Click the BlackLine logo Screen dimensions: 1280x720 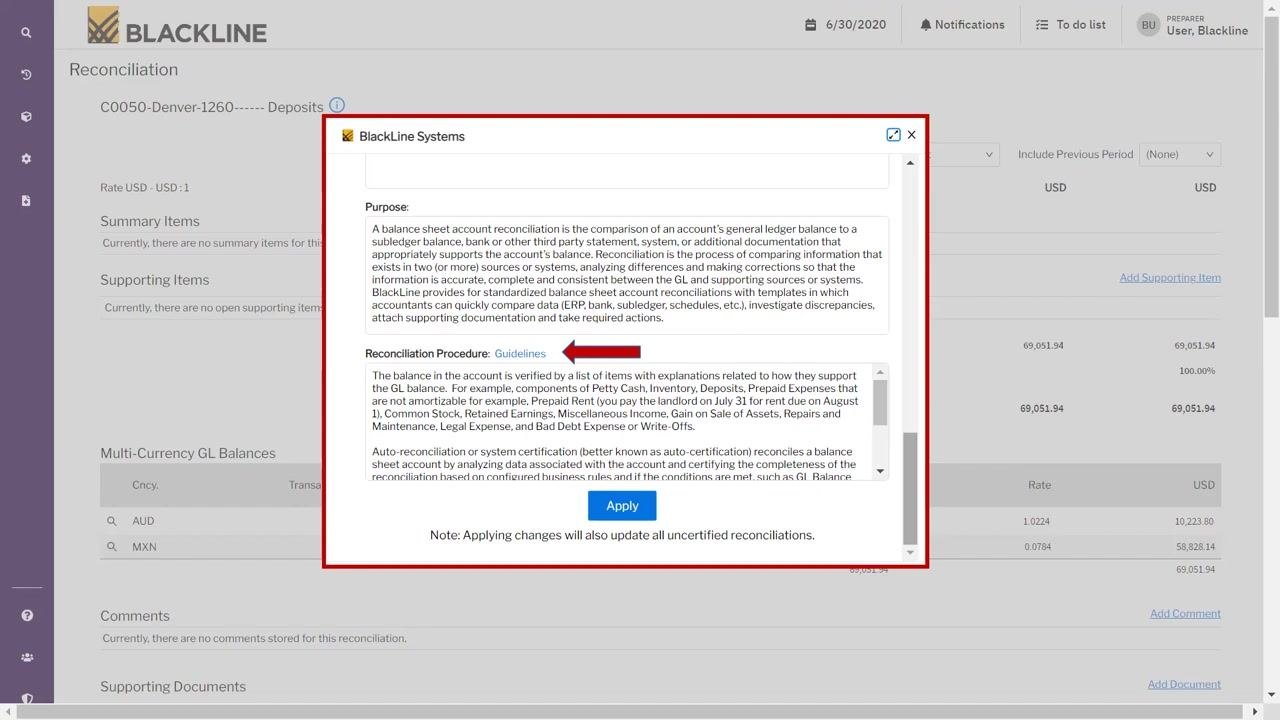pyautogui.click(x=177, y=26)
